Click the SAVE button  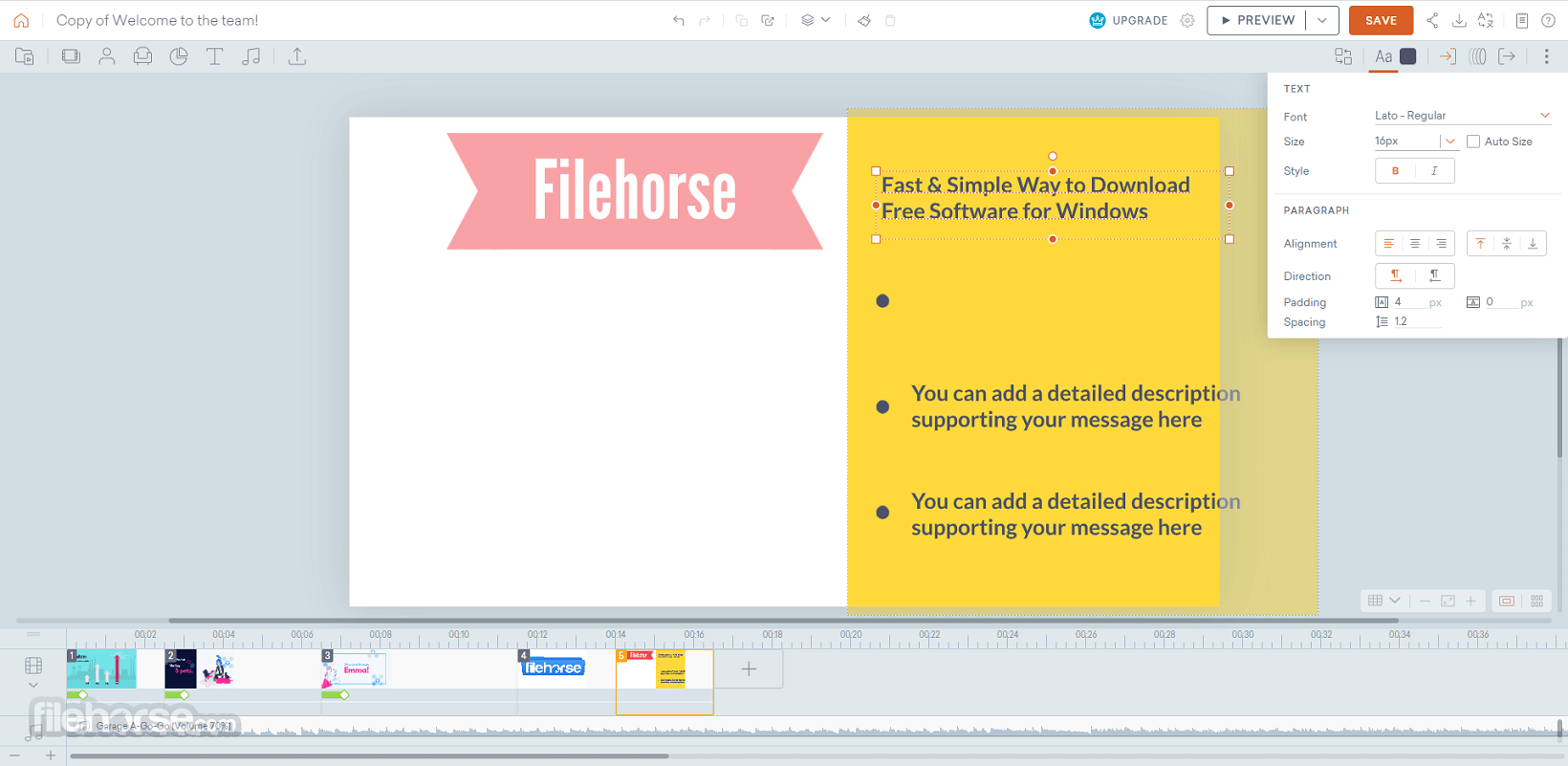tap(1381, 20)
